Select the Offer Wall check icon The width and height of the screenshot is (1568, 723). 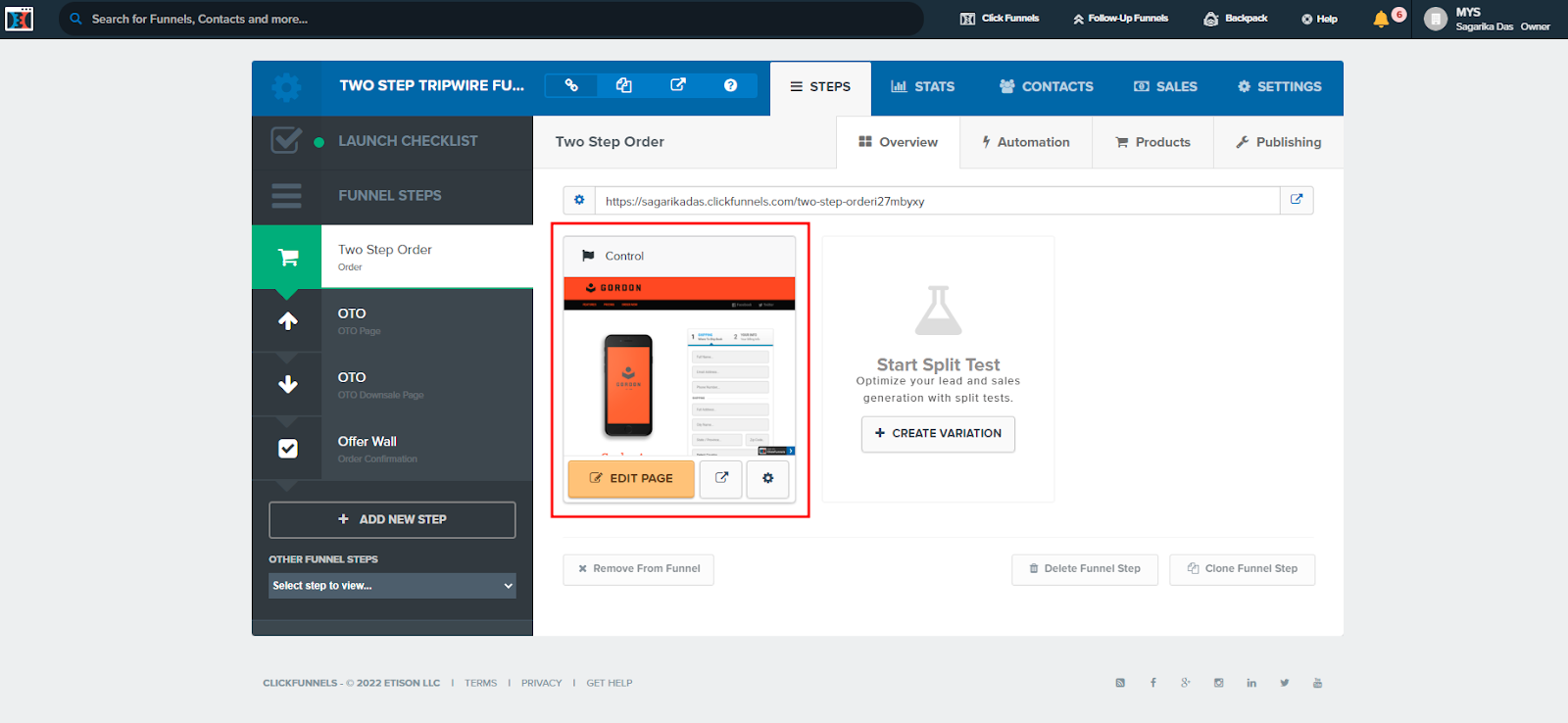tap(287, 448)
